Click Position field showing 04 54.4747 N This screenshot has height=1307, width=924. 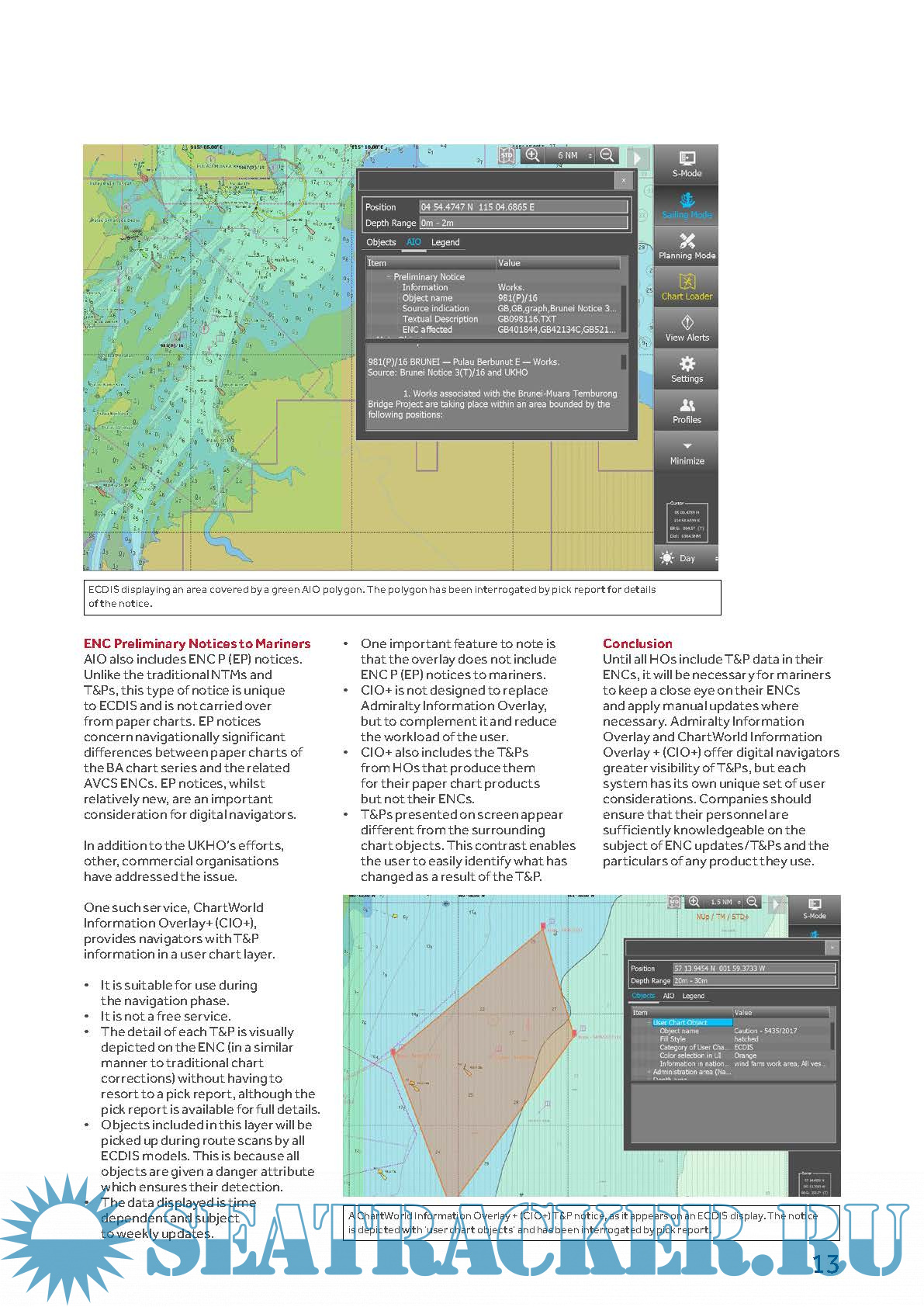523,207
